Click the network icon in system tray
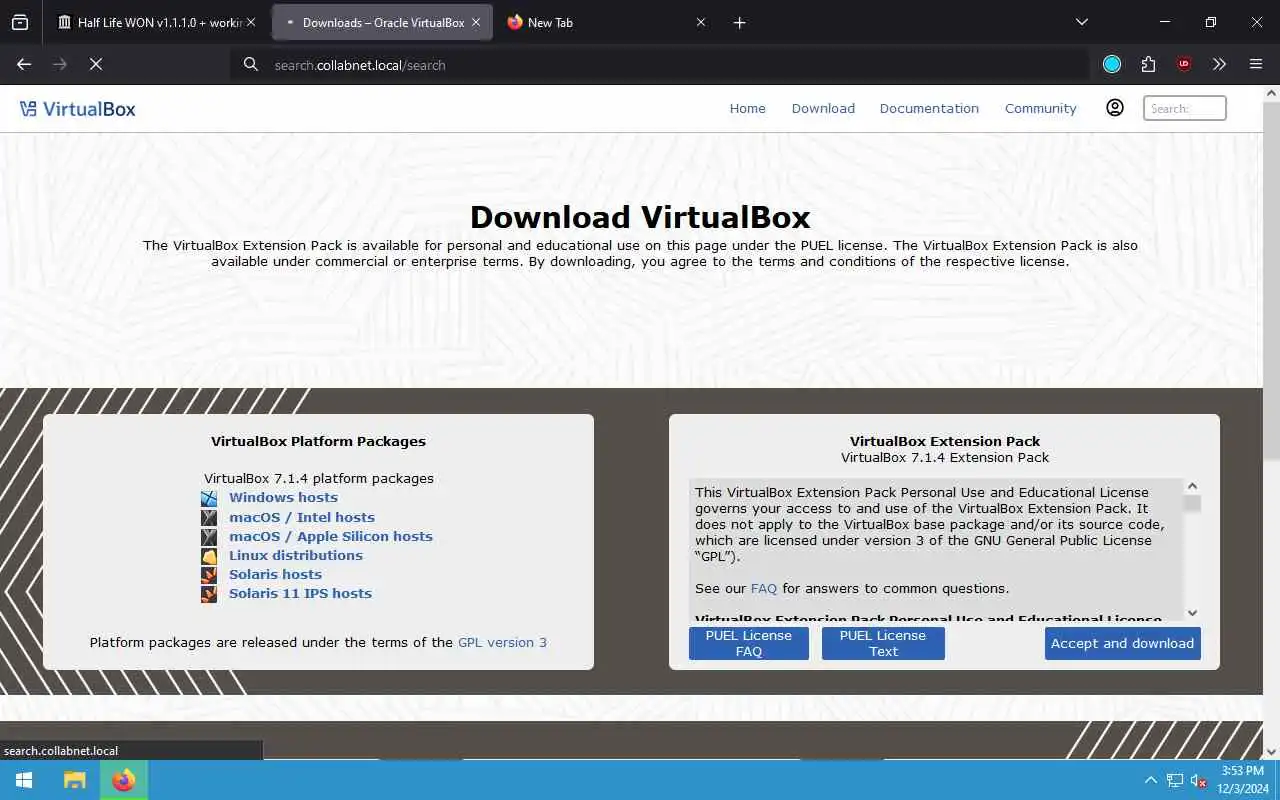This screenshot has width=1280, height=800. click(1175, 781)
